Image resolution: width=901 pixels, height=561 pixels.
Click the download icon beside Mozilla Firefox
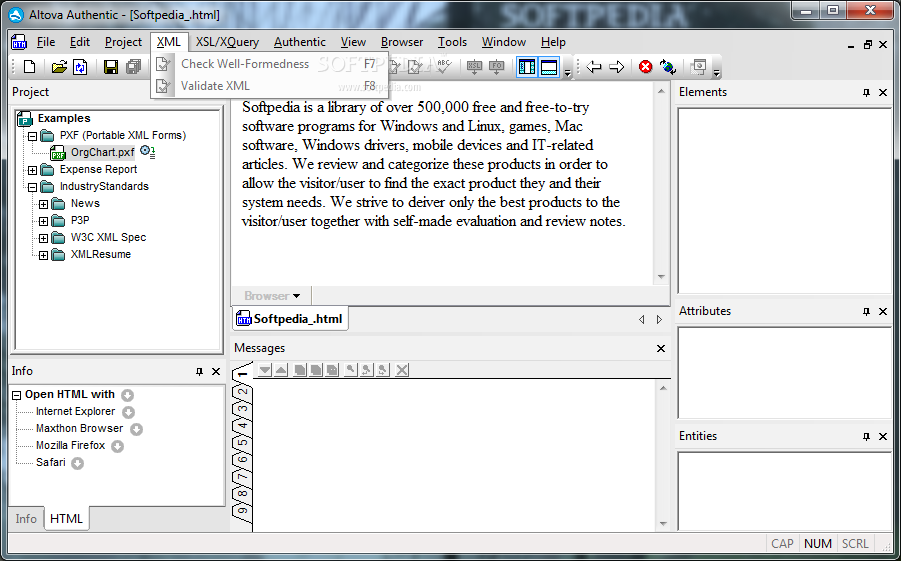tap(117, 446)
